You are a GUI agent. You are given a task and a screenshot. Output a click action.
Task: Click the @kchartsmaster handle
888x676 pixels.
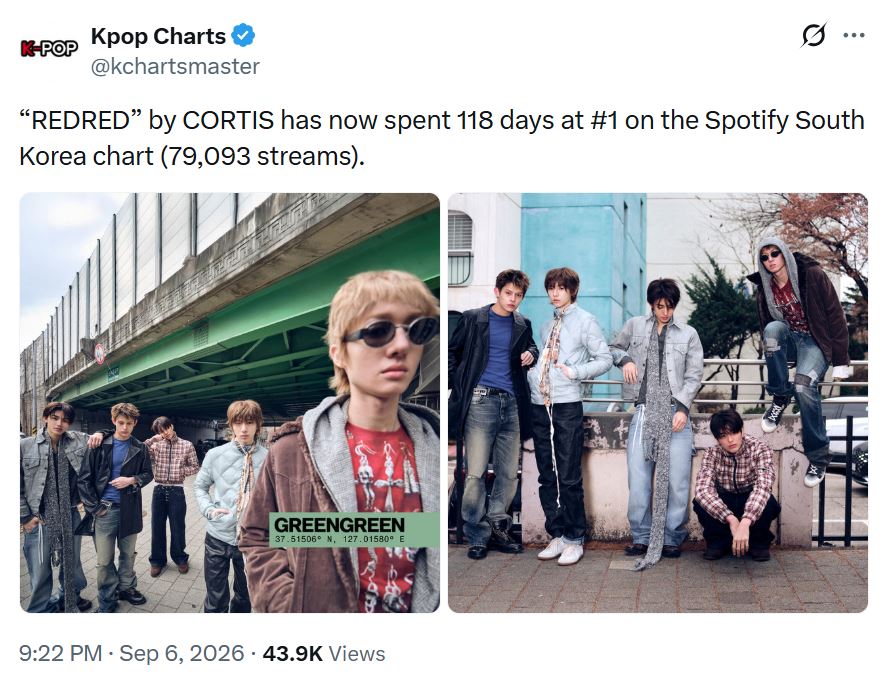pos(175,66)
